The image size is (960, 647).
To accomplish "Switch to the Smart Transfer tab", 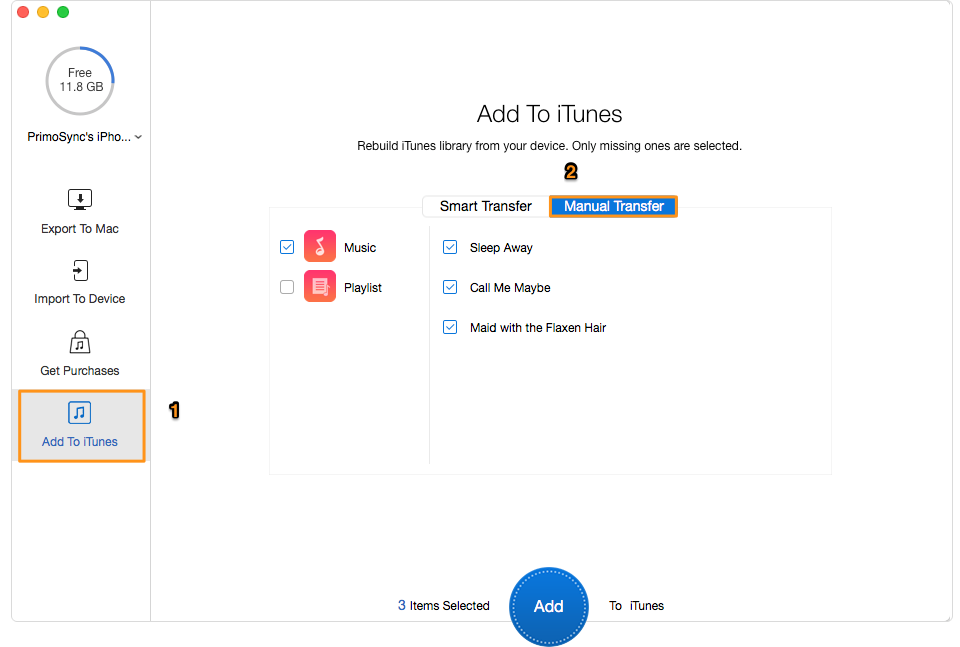I will pos(486,206).
